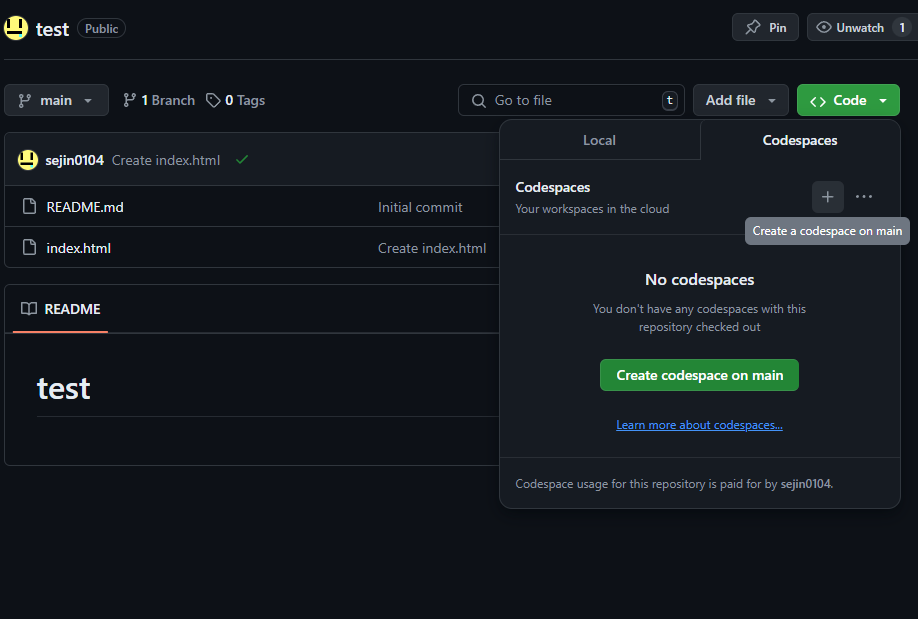Click the angle brackets icon on Code button
Screen dimensions: 918x619
tap(818, 101)
